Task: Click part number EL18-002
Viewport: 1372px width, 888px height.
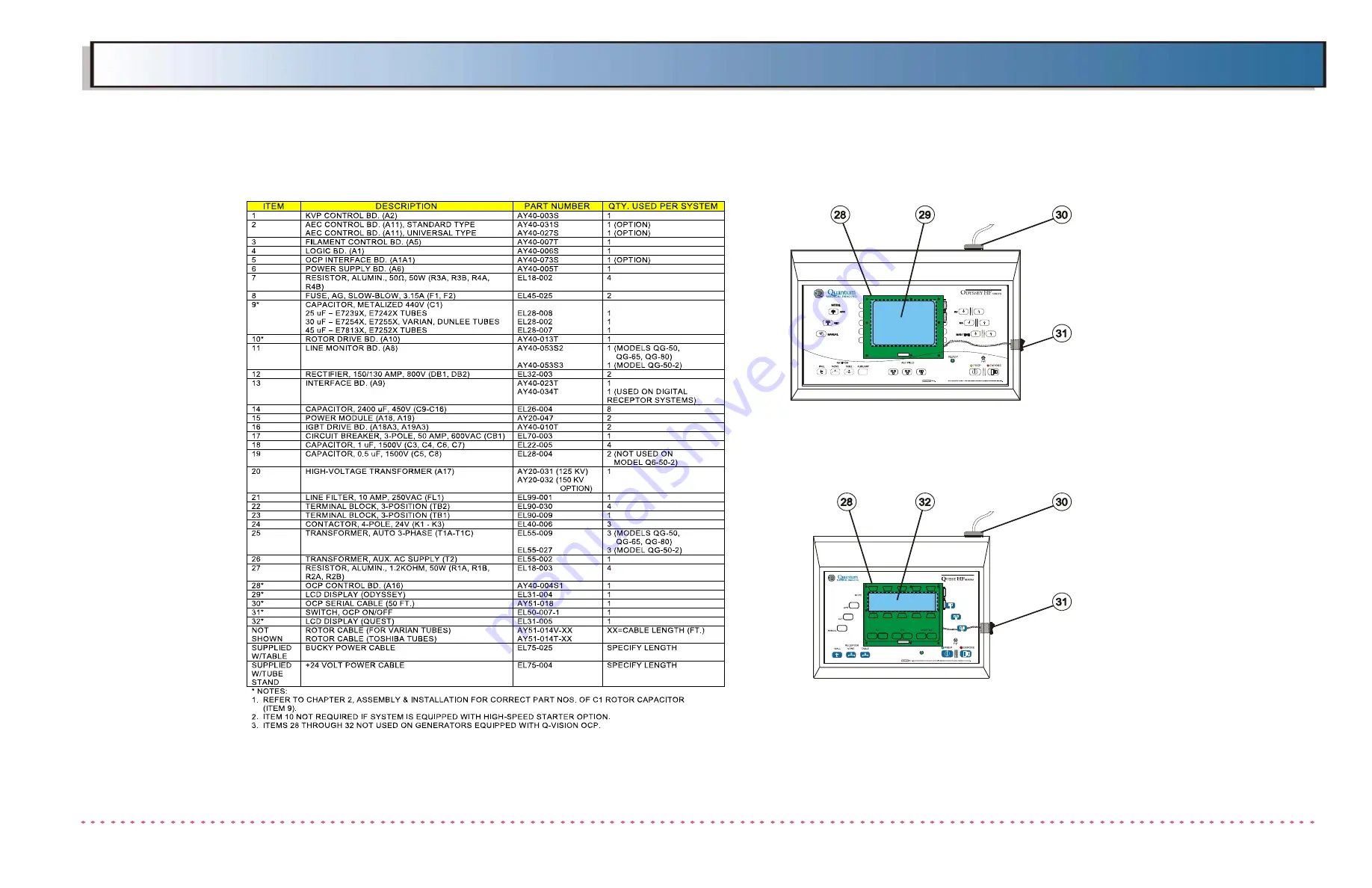Action: pyautogui.click(x=535, y=278)
